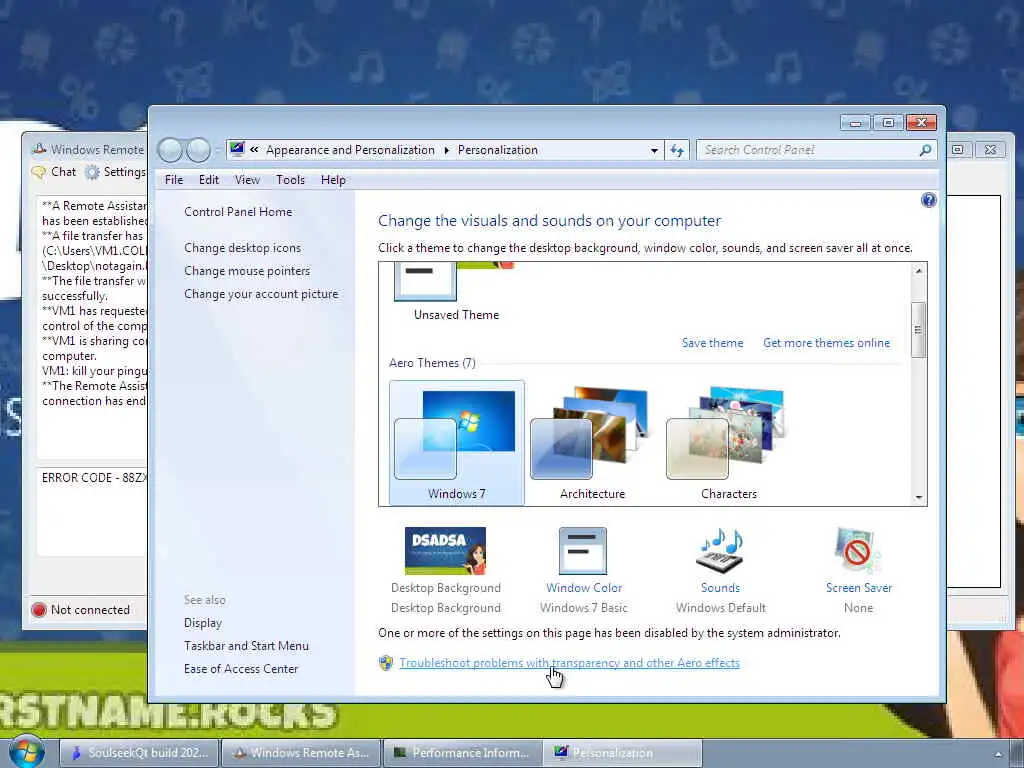The height and width of the screenshot is (768, 1024).
Task: Click theme list scroll down arrow
Action: [919, 497]
